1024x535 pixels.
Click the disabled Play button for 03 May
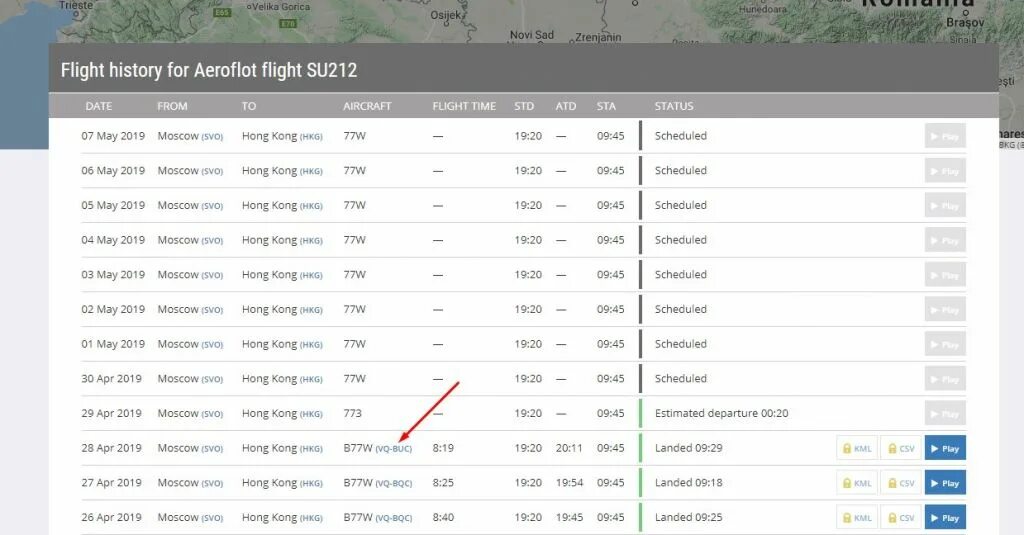945,275
